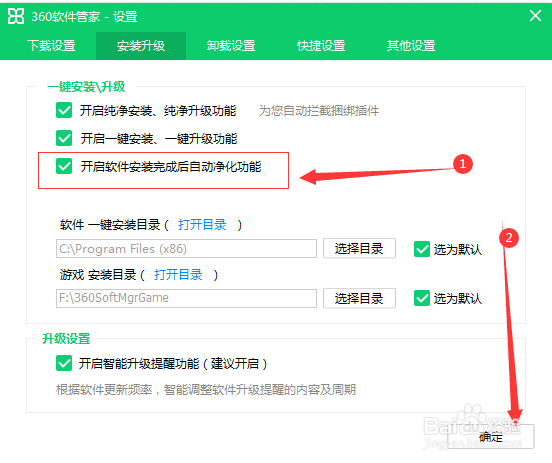Toggle 选为默认 for software install directory
The width and height of the screenshot is (552, 463).
422,249
